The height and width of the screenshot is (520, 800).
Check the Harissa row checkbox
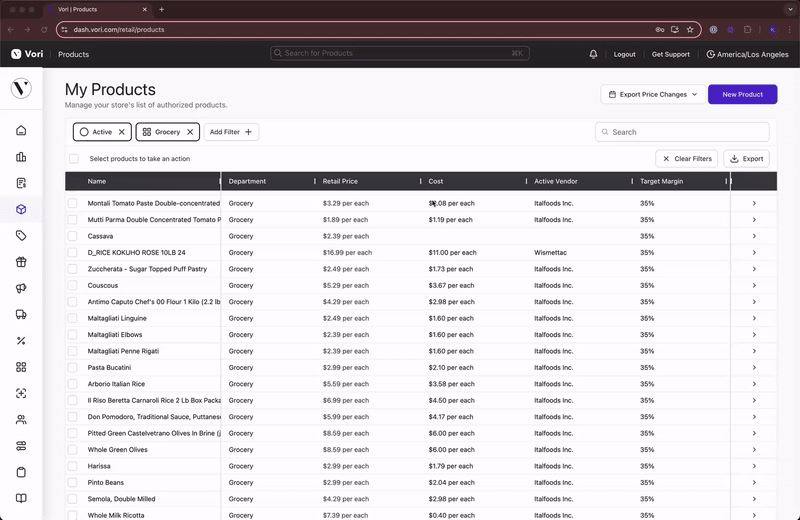pyautogui.click(x=72, y=466)
